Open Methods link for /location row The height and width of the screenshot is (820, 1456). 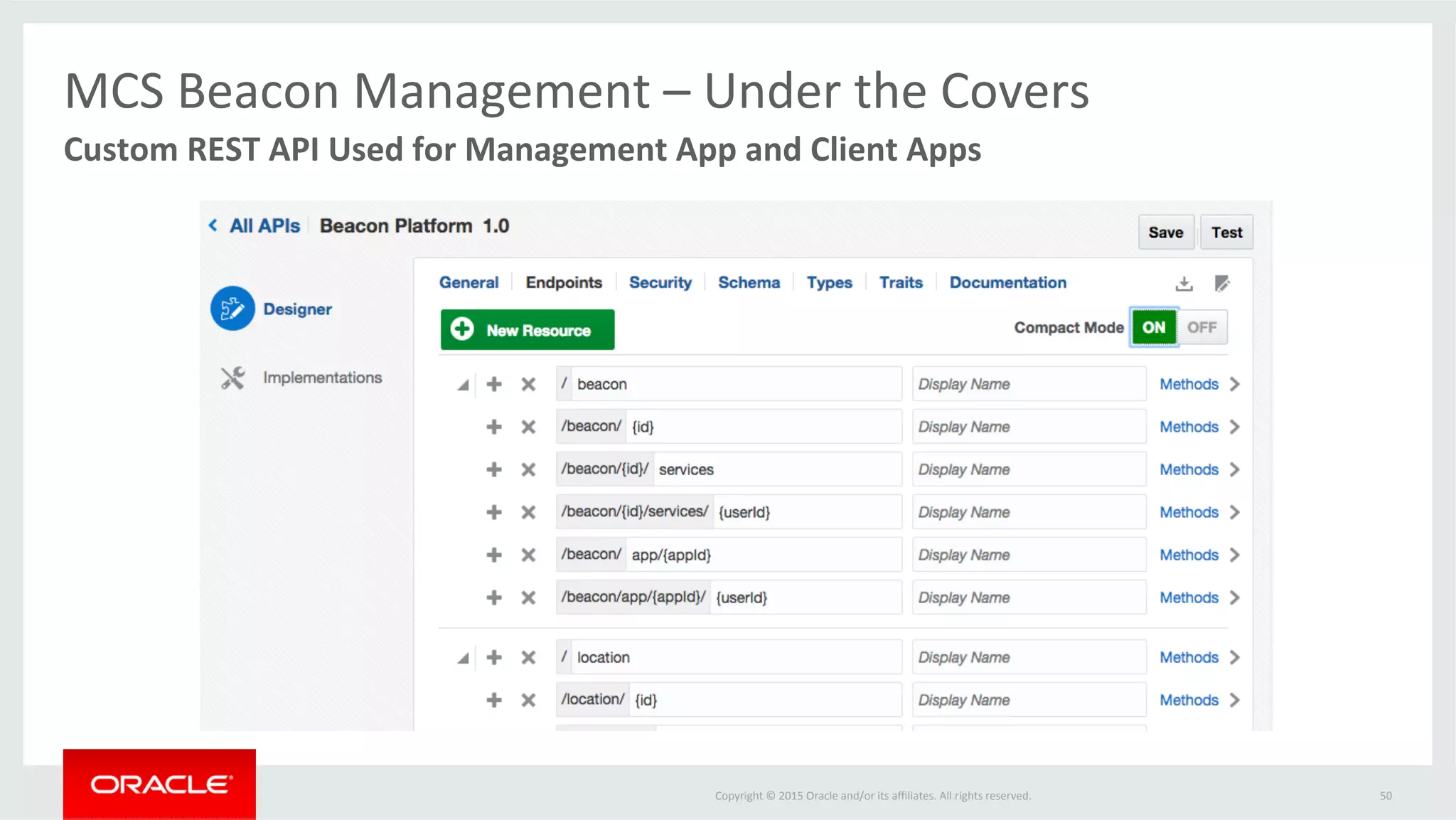coord(1189,657)
